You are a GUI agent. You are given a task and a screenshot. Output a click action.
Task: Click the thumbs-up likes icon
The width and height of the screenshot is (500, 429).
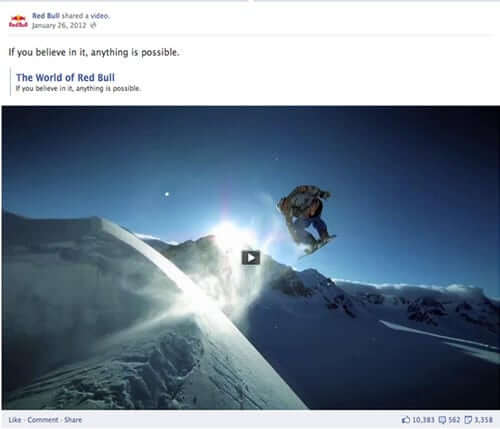click(x=406, y=420)
